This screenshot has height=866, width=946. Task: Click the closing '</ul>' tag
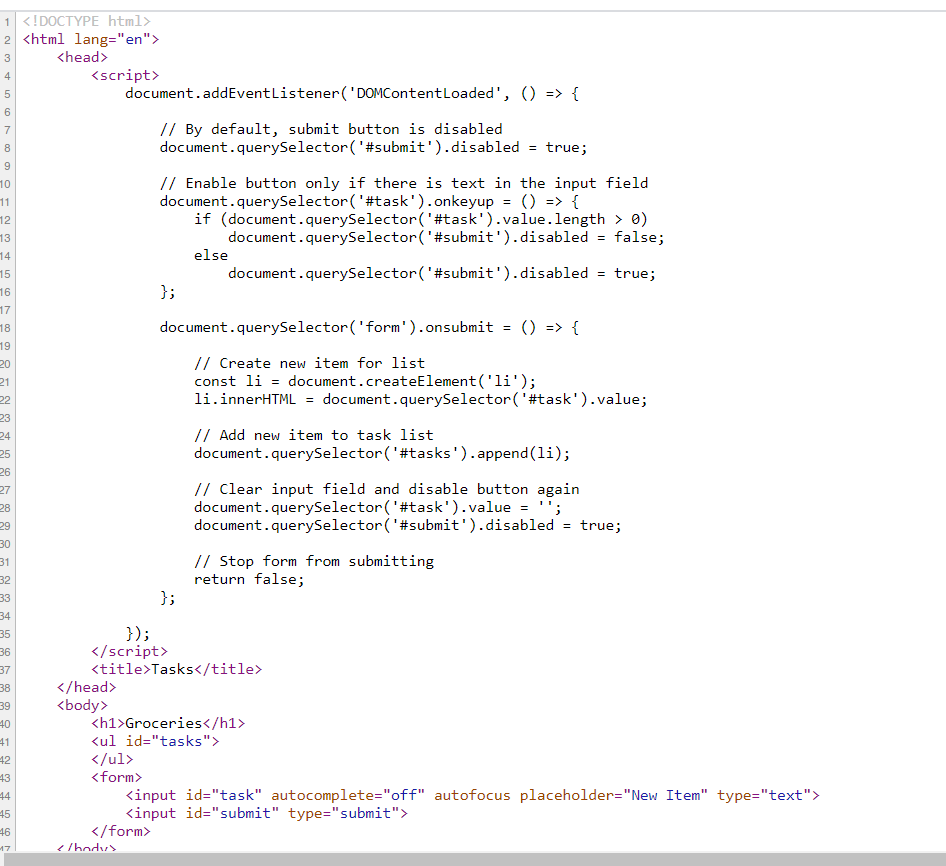click(x=112, y=759)
